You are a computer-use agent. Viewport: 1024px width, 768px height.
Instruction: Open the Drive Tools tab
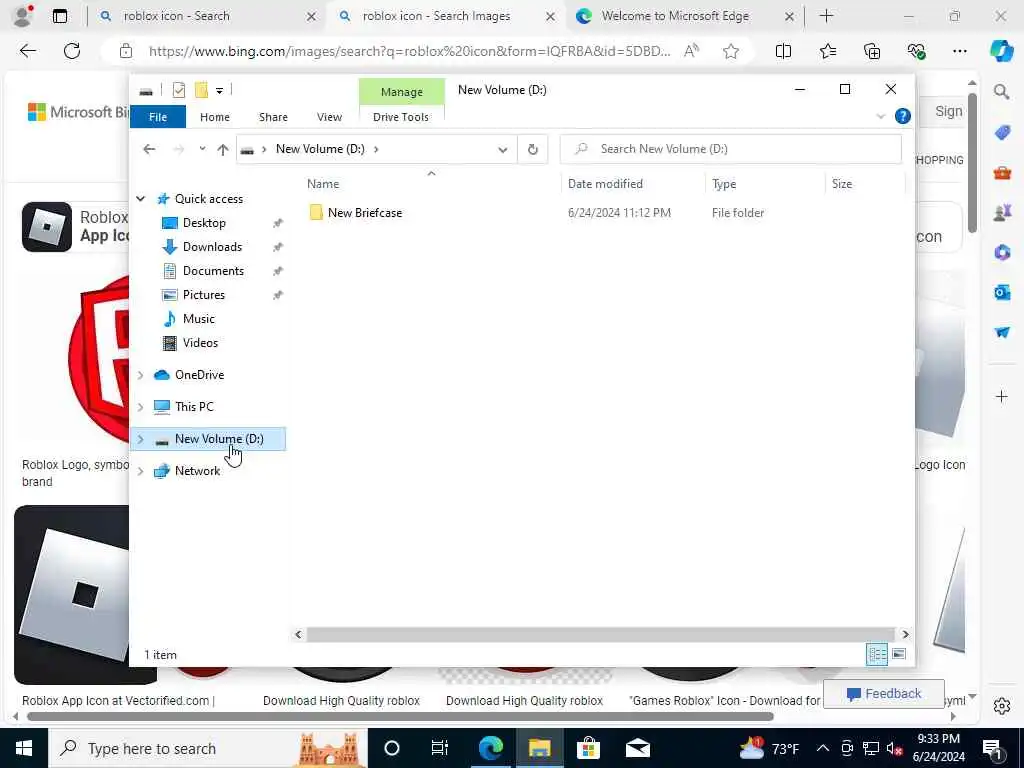tap(401, 117)
